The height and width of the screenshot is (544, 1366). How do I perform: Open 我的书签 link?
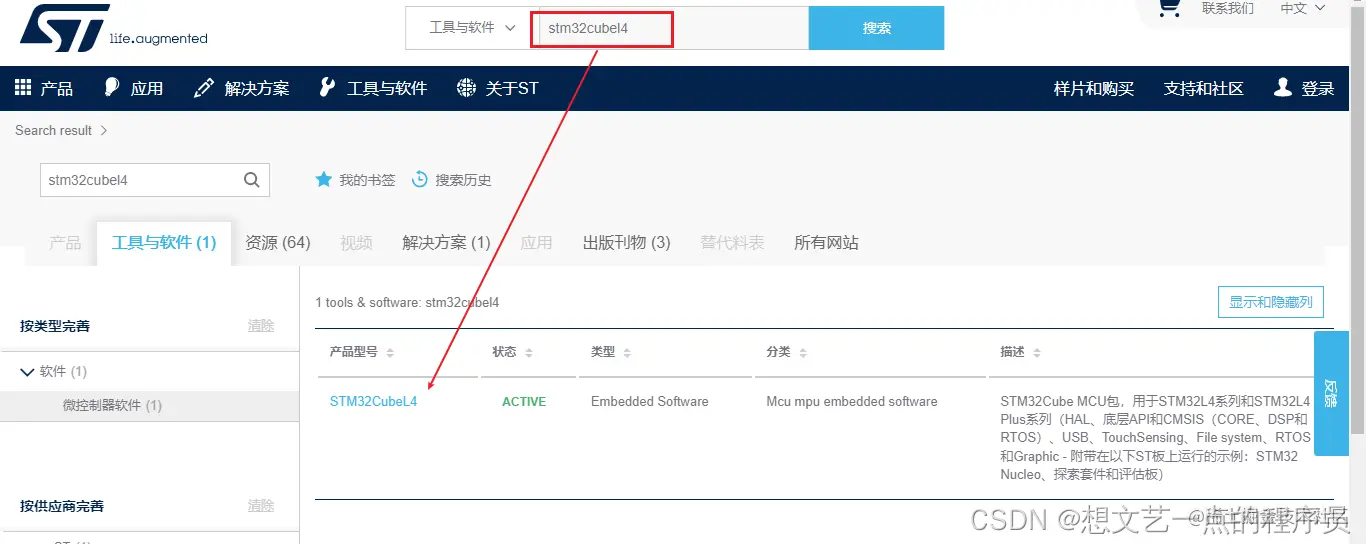[x=367, y=180]
